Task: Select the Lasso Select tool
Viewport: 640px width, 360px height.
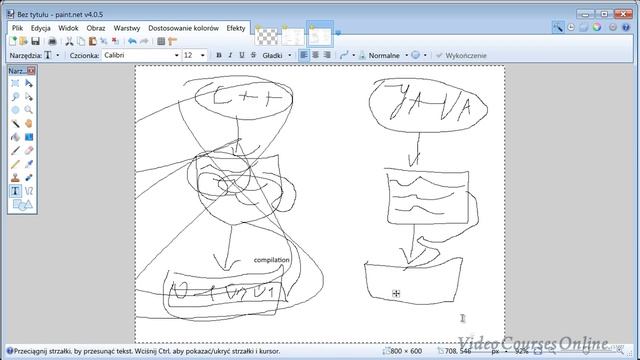Action: coord(15,97)
